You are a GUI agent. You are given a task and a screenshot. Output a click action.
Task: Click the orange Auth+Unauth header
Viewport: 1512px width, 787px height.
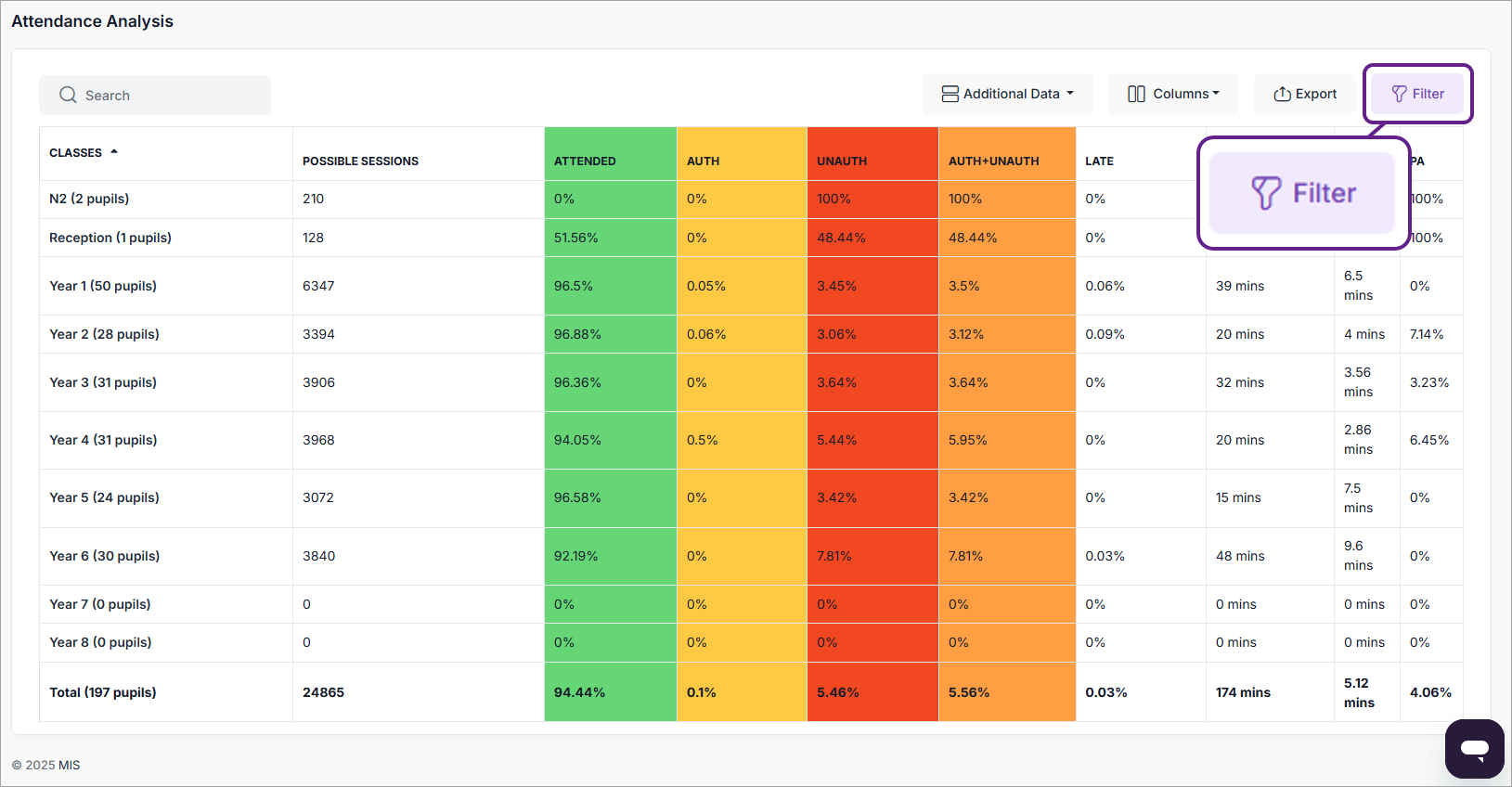coord(993,161)
